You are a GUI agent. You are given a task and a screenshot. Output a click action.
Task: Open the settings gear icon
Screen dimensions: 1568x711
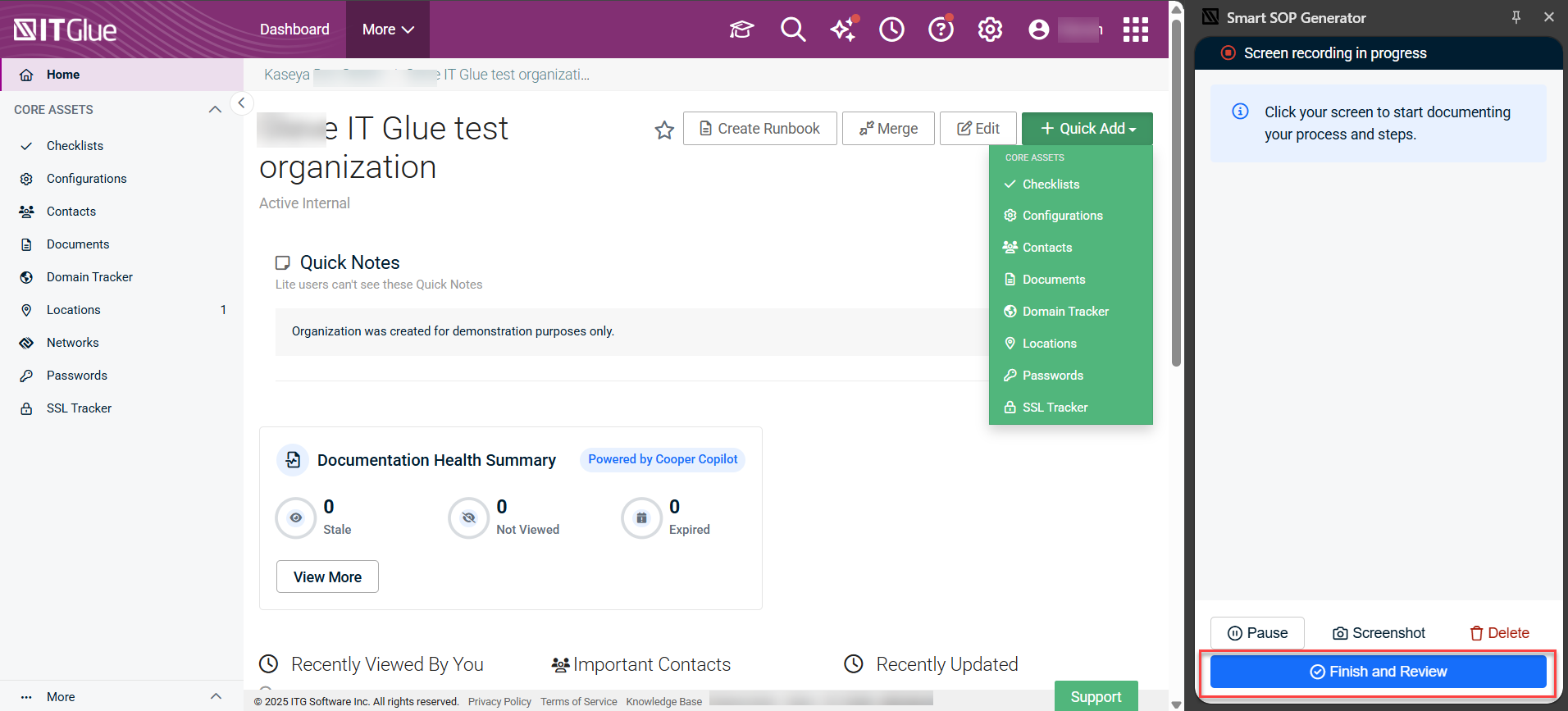[x=990, y=30]
